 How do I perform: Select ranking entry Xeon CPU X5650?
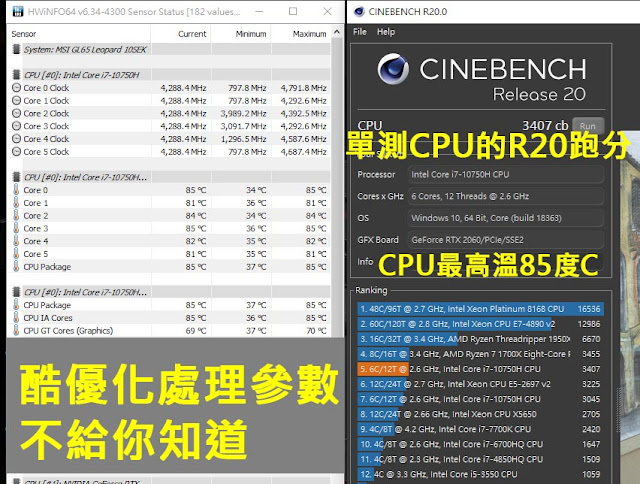click(480, 414)
